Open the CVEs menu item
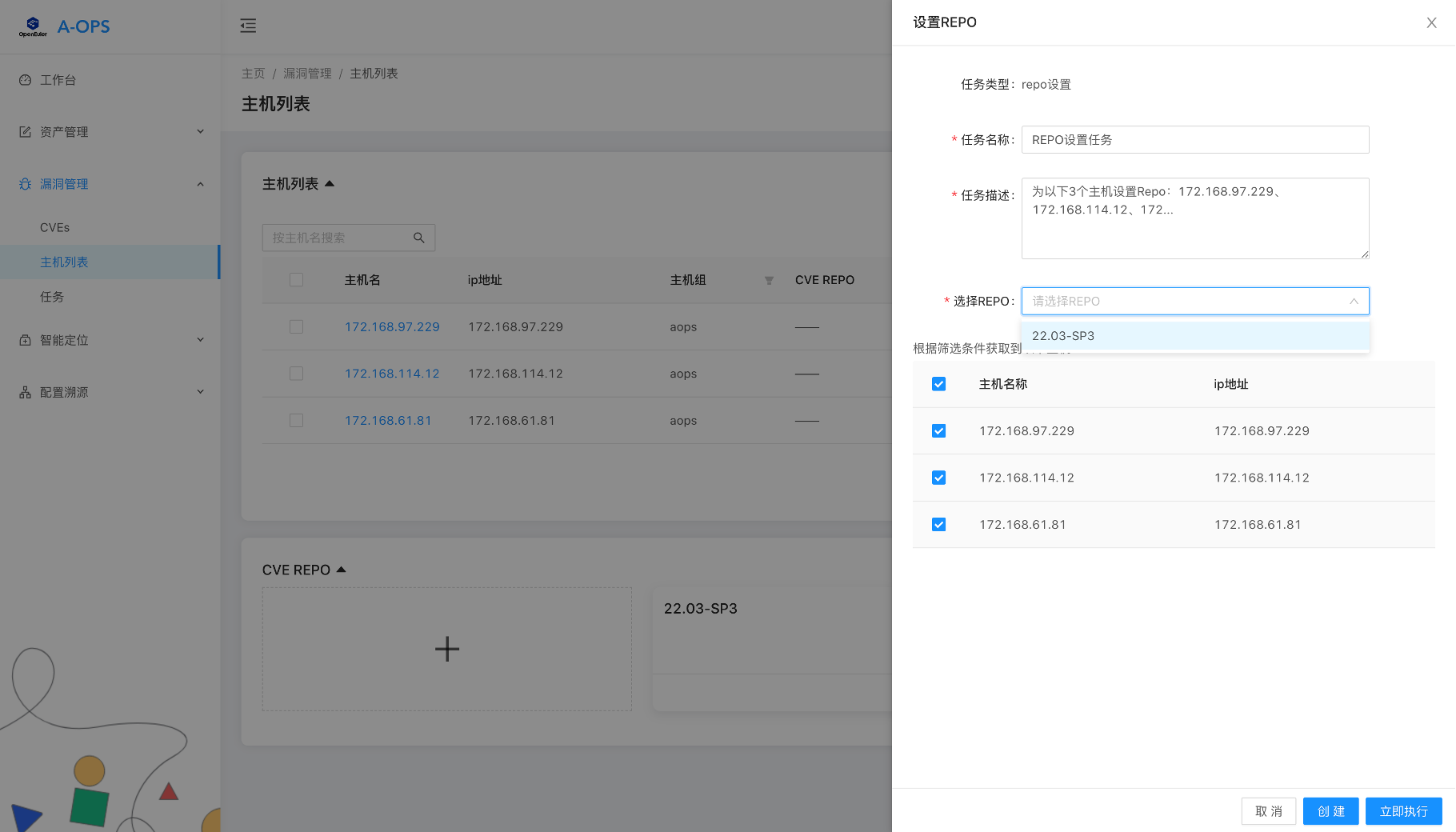Viewport: 1456px width, 832px height. [55, 226]
